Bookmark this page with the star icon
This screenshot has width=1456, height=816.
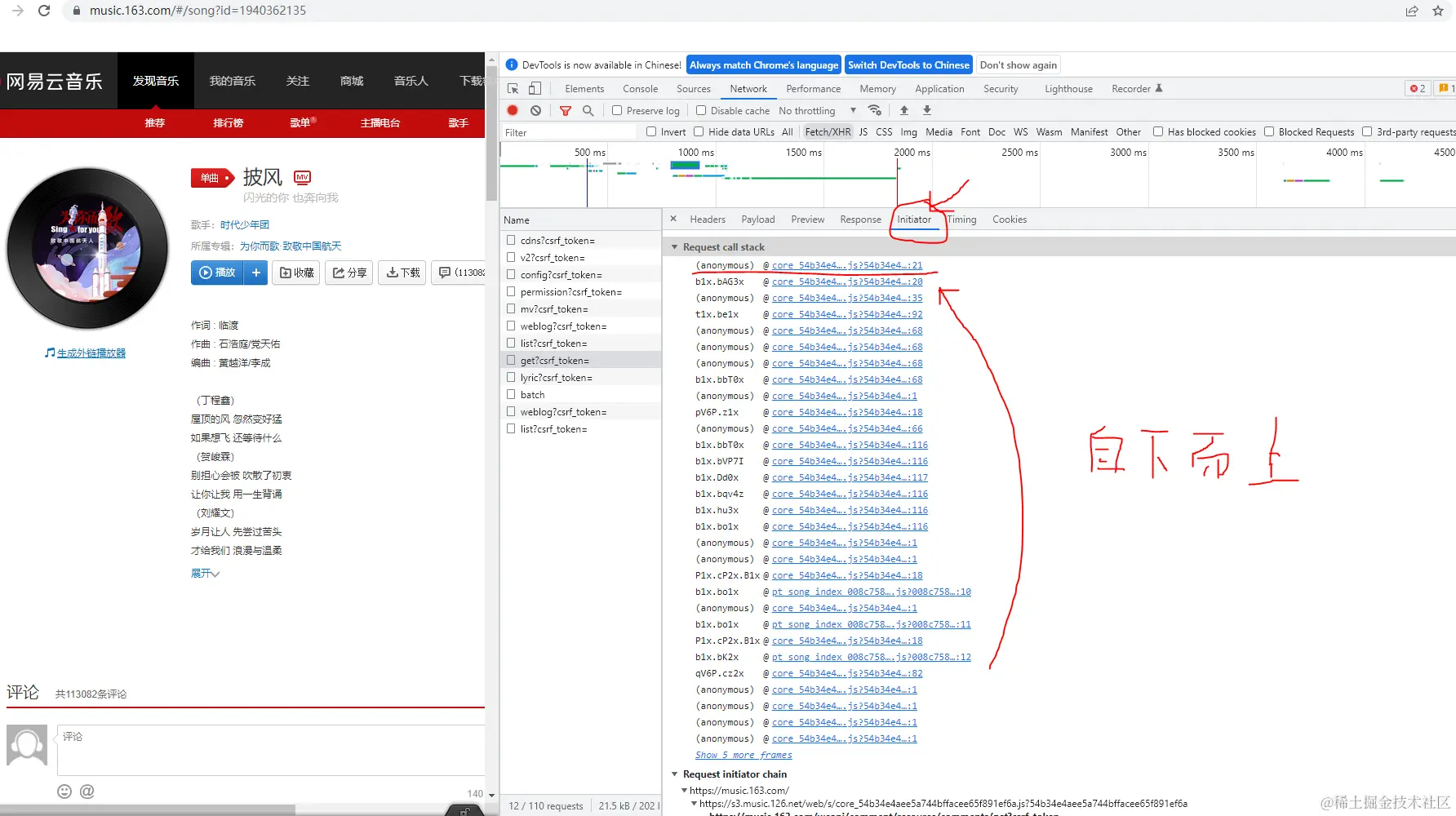tap(1438, 11)
